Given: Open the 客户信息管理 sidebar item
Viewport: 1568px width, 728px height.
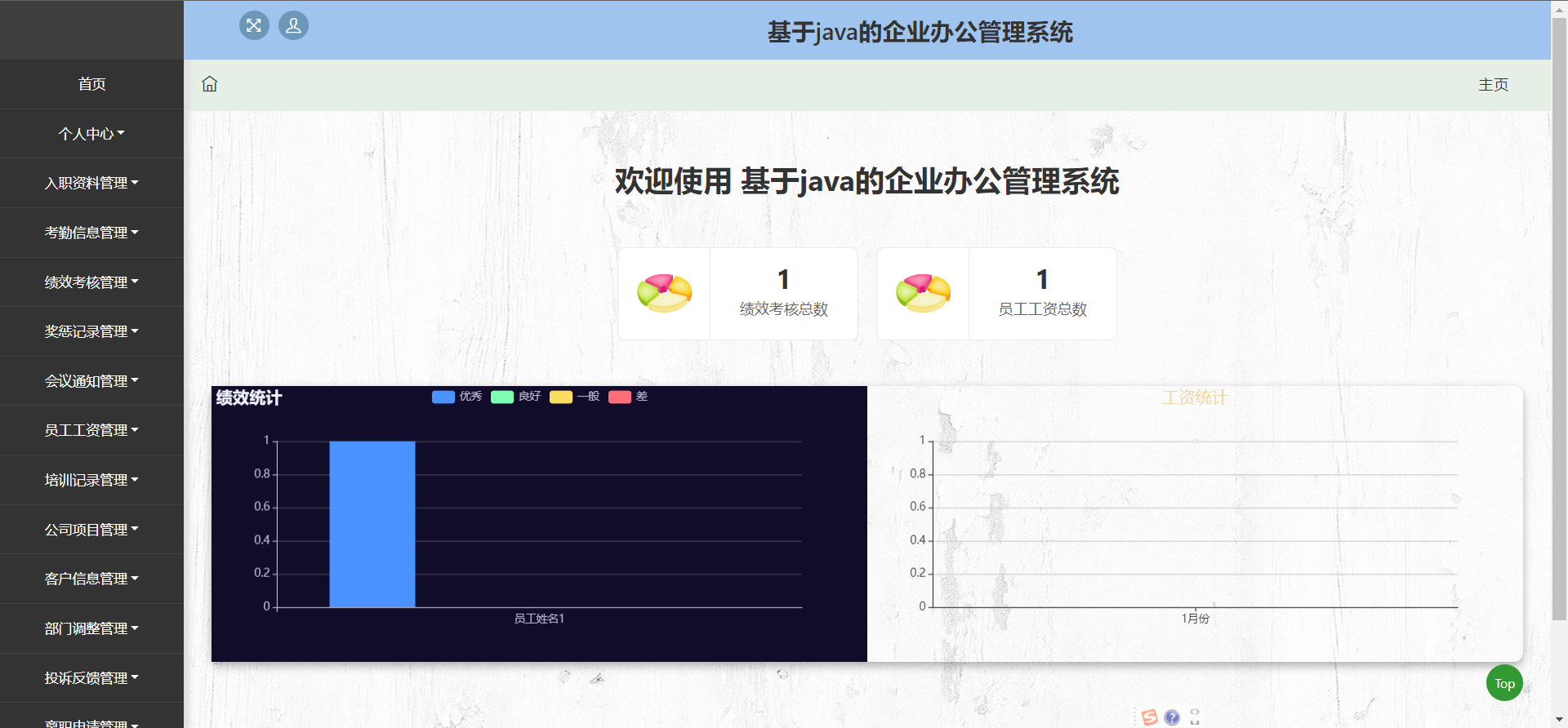Looking at the screenshot, I should point(91,579).
